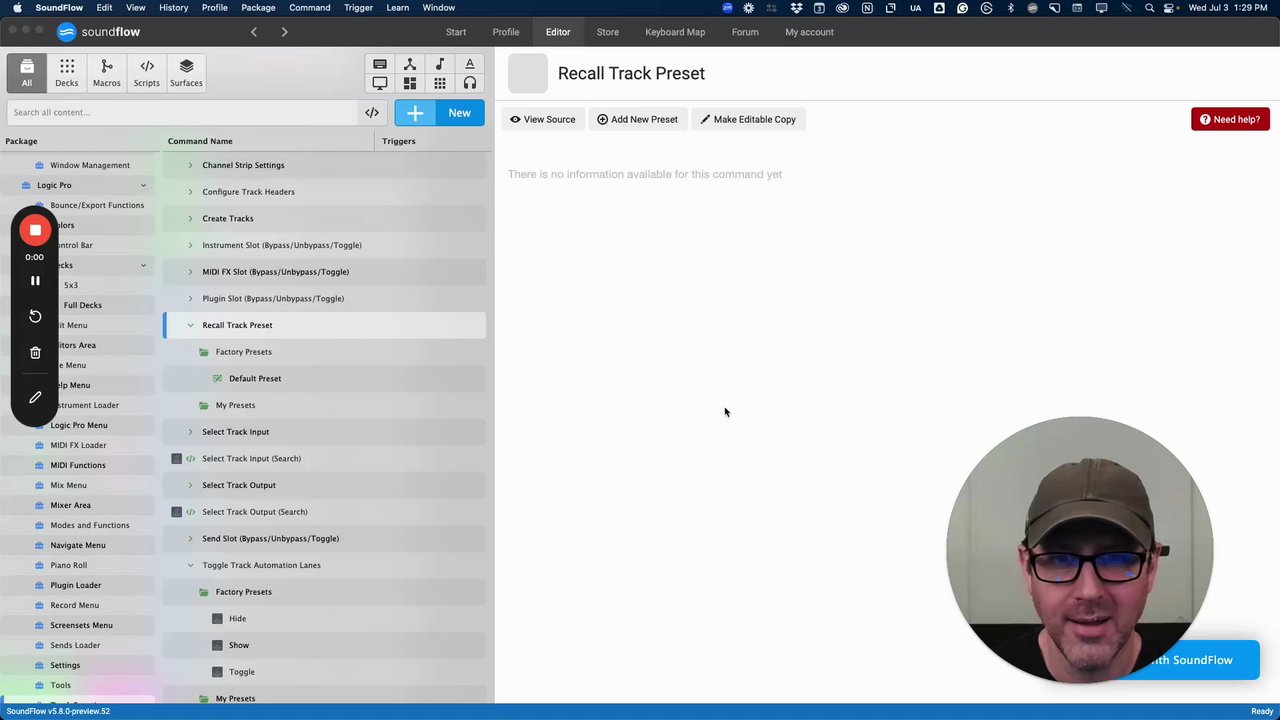
Task: Switch to the Profile tab
Action: pyautogui.click(x=506, y=32)
